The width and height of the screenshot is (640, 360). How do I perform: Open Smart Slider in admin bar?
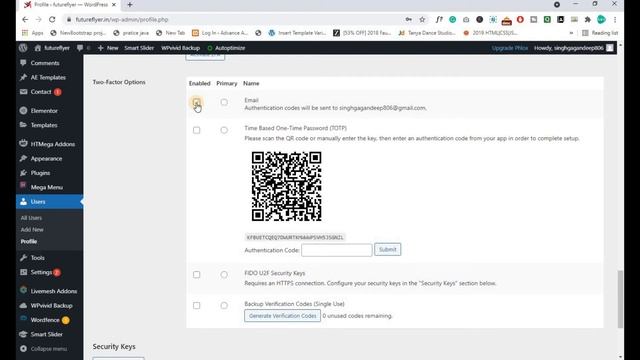pos(139,48)
